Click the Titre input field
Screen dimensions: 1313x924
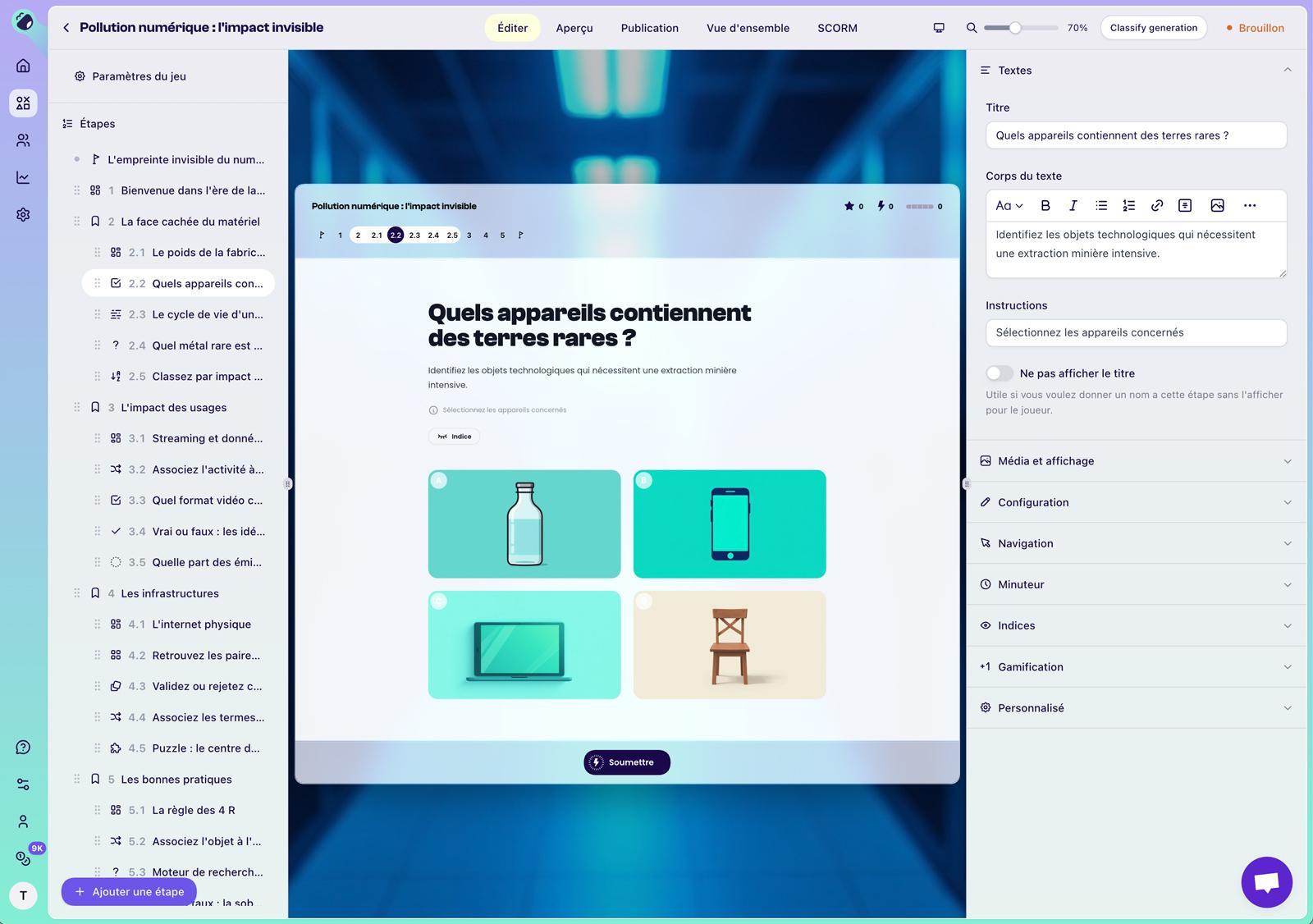click(1136, 135)
